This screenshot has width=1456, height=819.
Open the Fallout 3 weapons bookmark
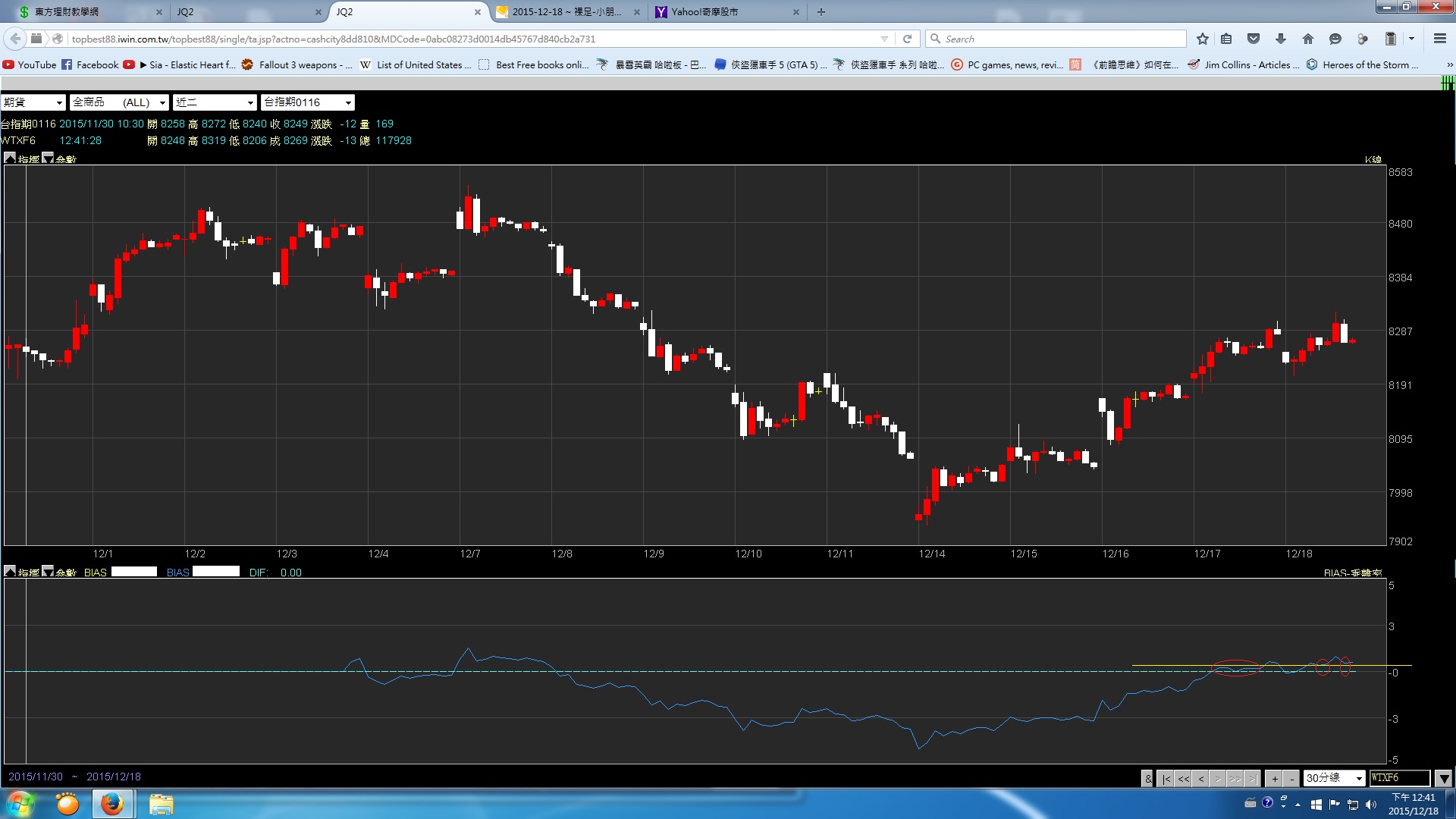coord(297,64)
